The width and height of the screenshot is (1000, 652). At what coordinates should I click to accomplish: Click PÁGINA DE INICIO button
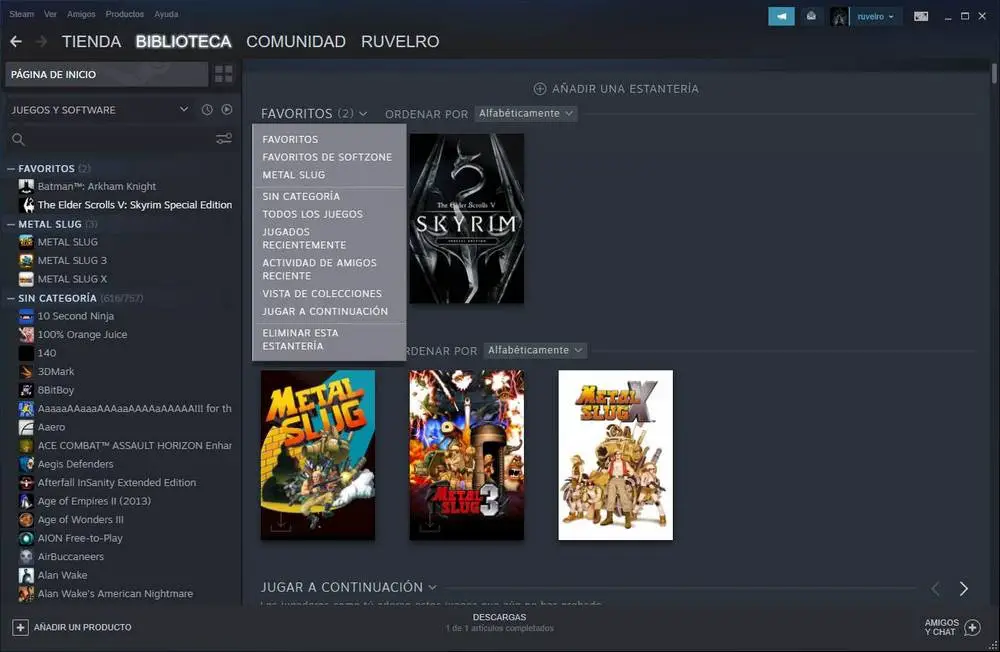(x=107, y=74)
